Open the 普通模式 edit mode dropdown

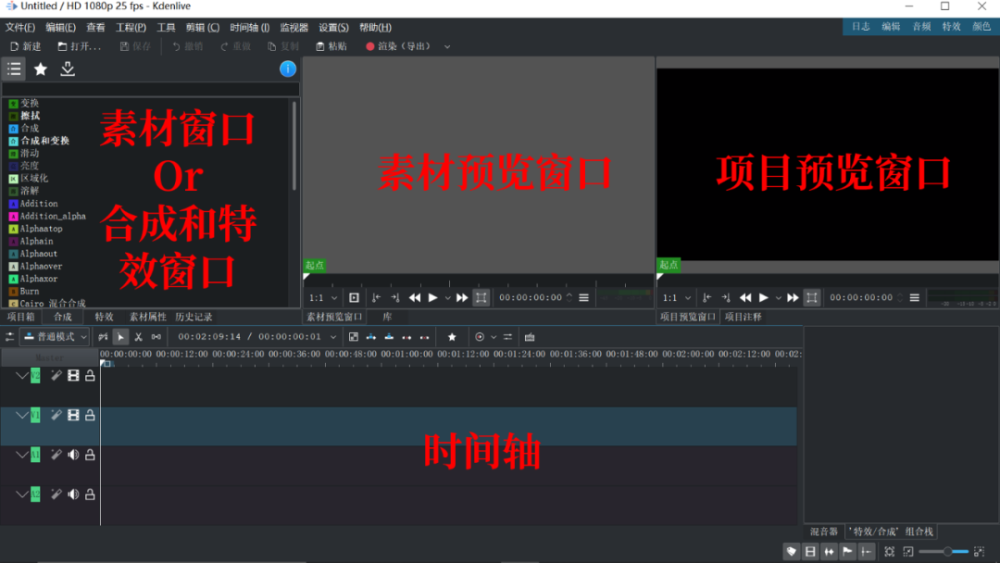pos(55,337)
